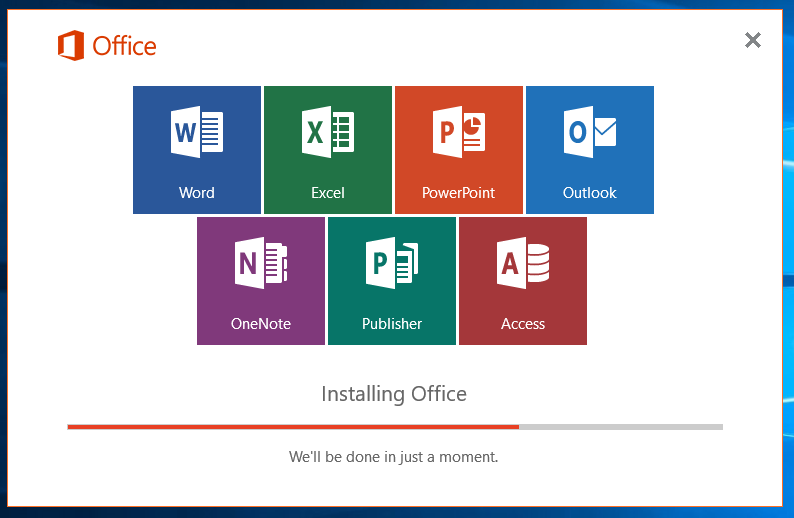This screenshot has height=518, width=794.
Task: Close the Office installer window
Action: 752,40
